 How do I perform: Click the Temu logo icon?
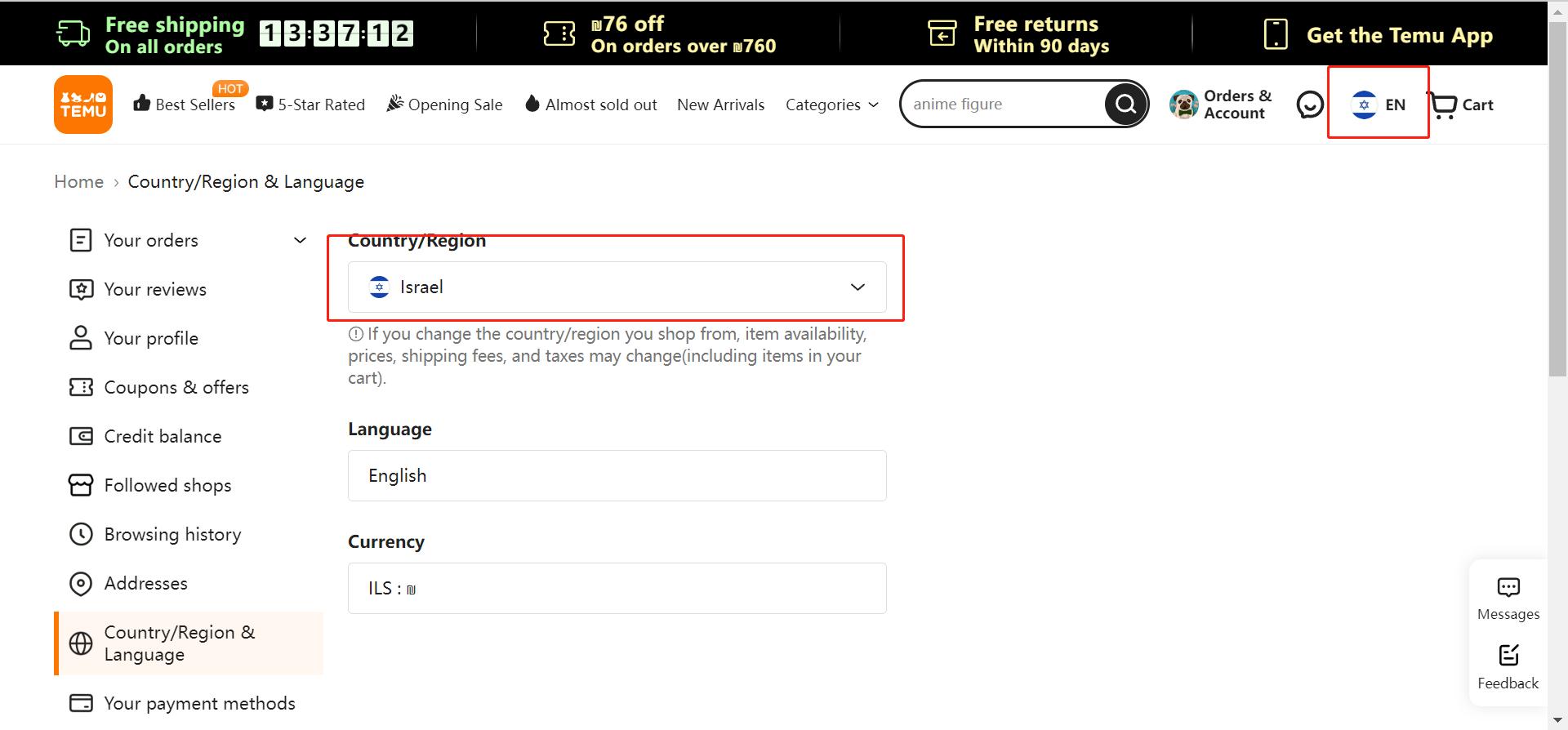pos(83,105)
